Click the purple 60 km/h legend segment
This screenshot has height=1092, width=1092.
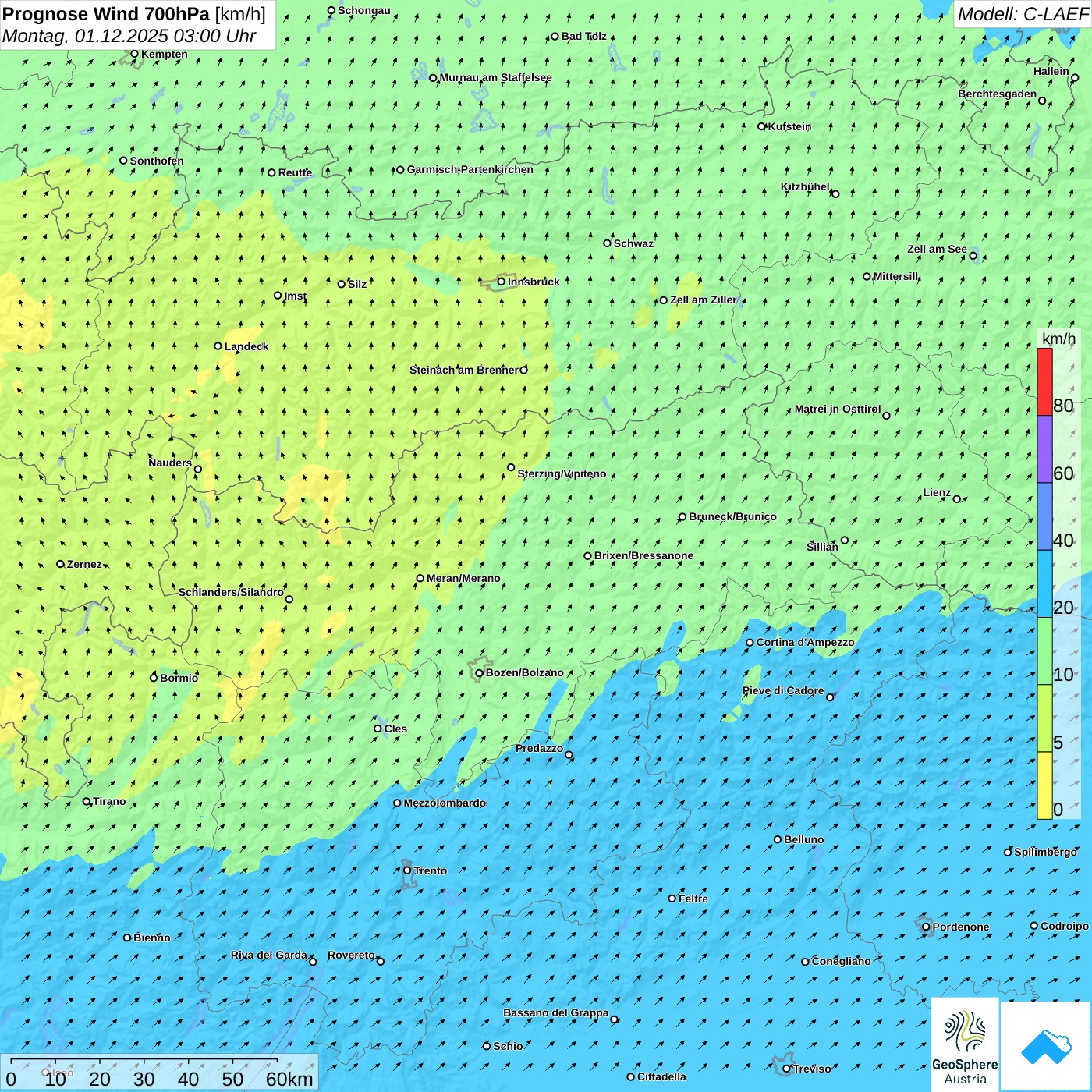point(1044,448)
